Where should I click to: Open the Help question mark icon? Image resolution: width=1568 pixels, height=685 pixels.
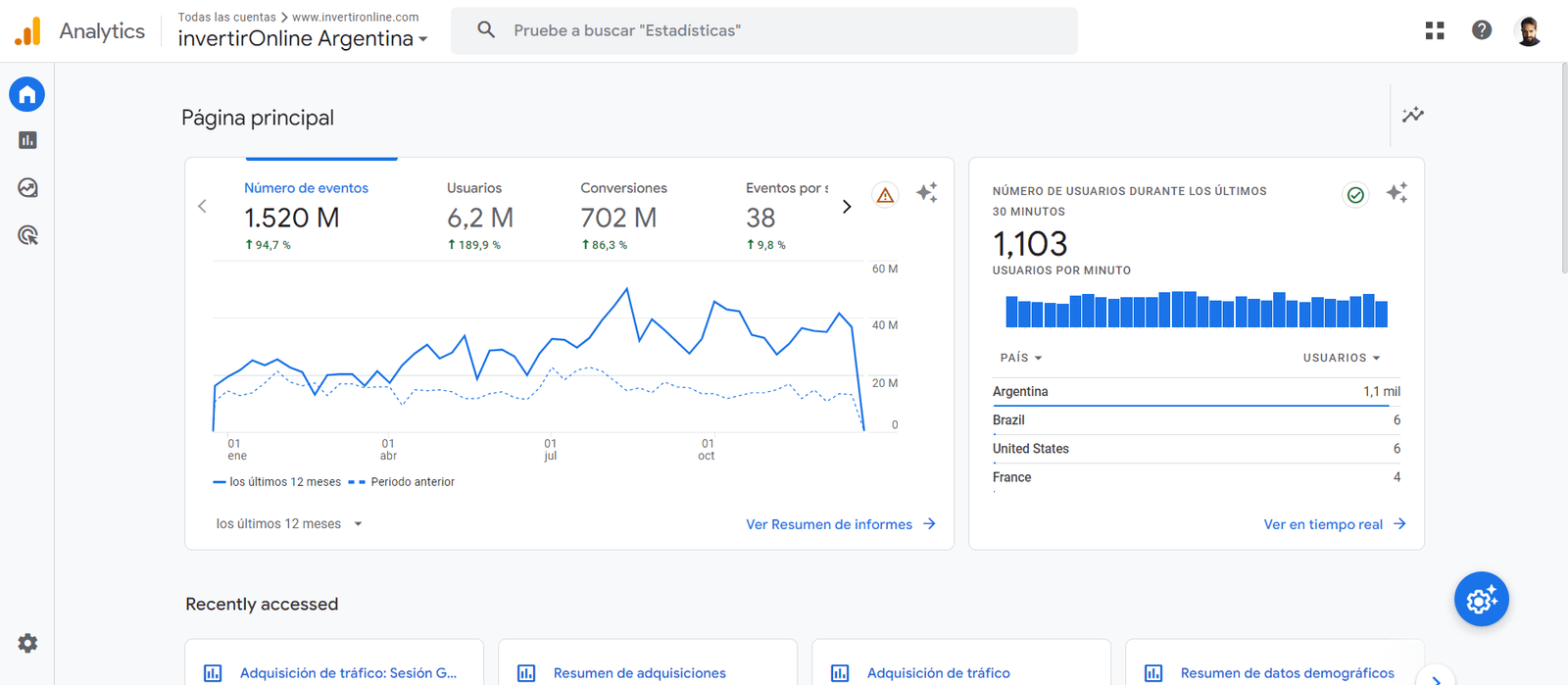click(x=1482, y=30)
